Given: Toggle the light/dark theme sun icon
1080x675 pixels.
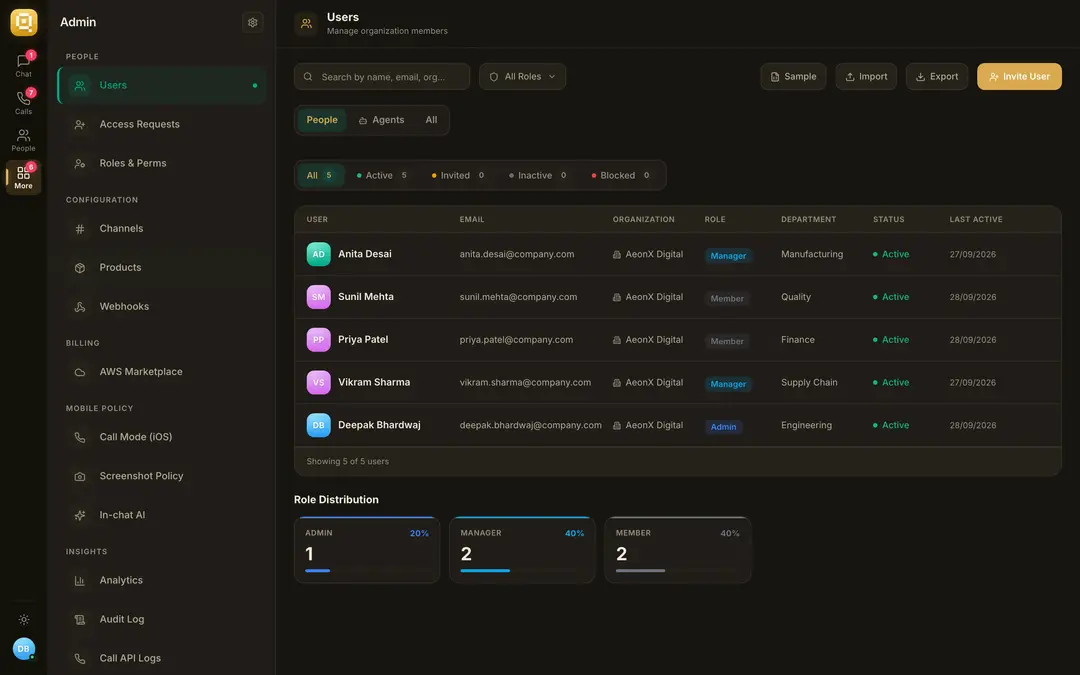Looking at the screenshot, I should pyautogui.click(x=23, y=619).
